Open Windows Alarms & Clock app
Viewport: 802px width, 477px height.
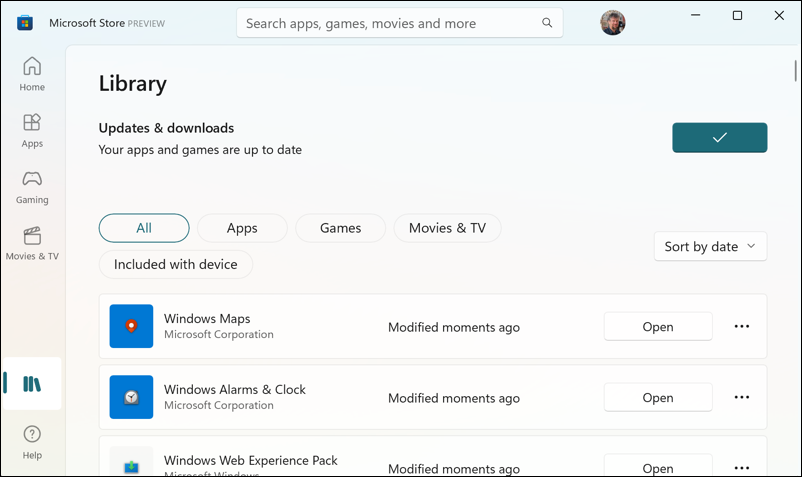click(x=658, y=397)
